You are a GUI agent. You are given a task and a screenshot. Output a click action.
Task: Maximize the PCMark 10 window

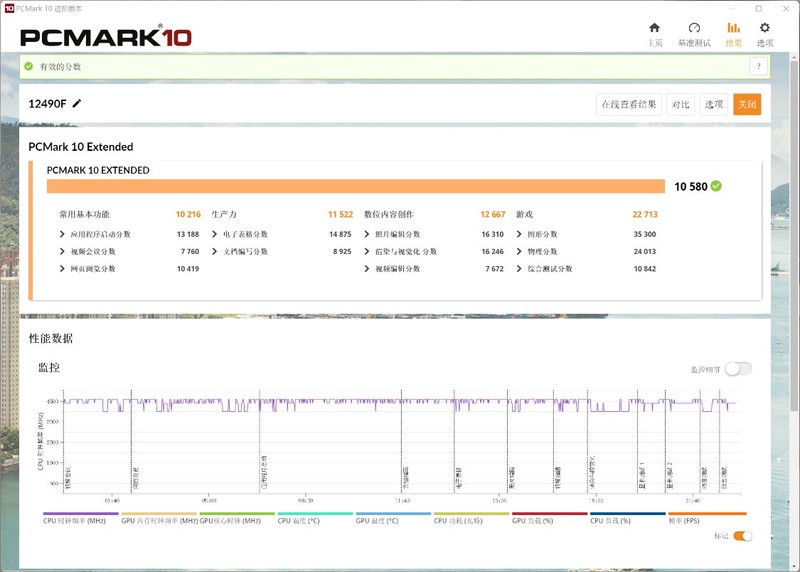point(759,9)
